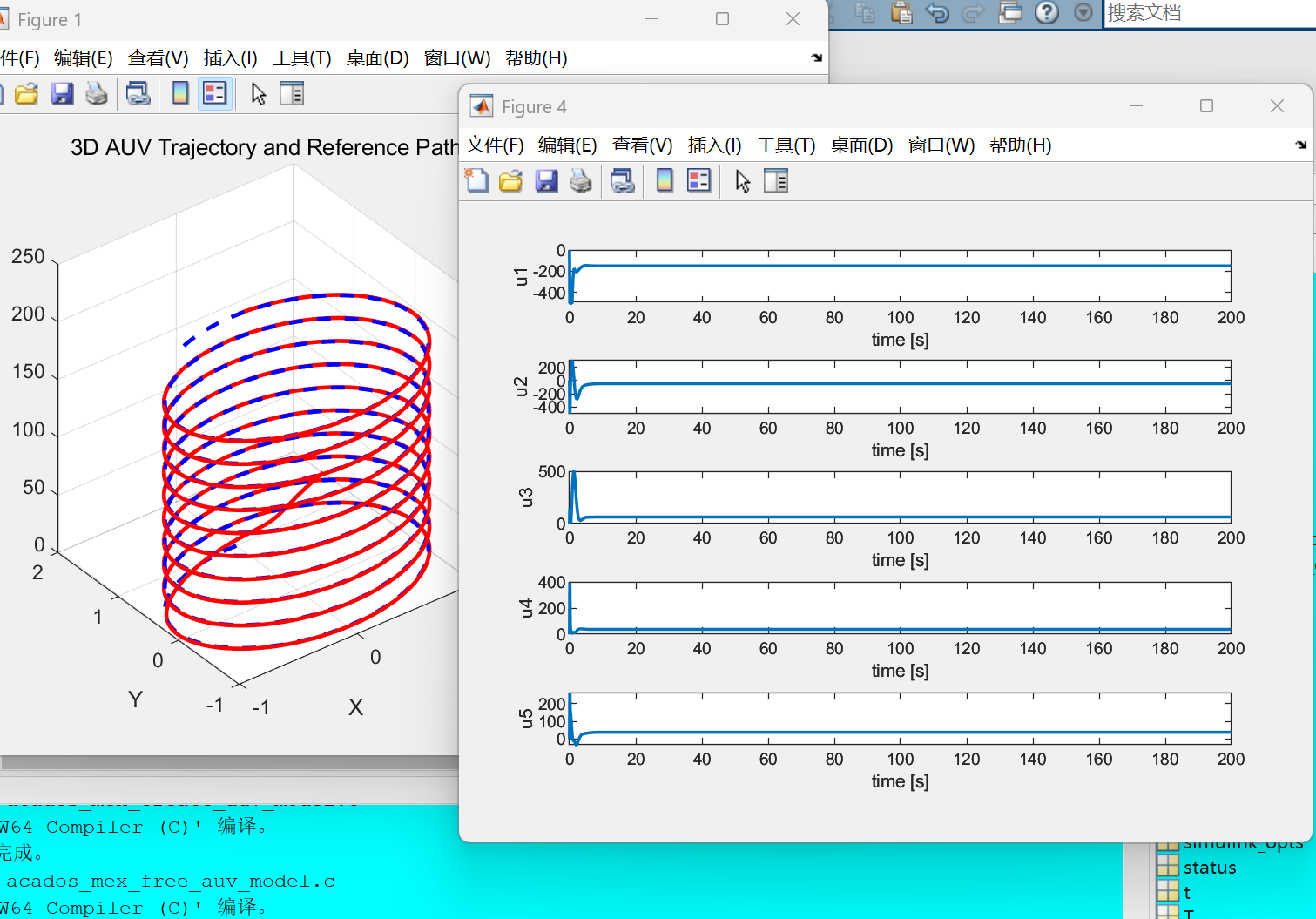Open Property Inspector from Figure 1 toolbar

(292, 93)
